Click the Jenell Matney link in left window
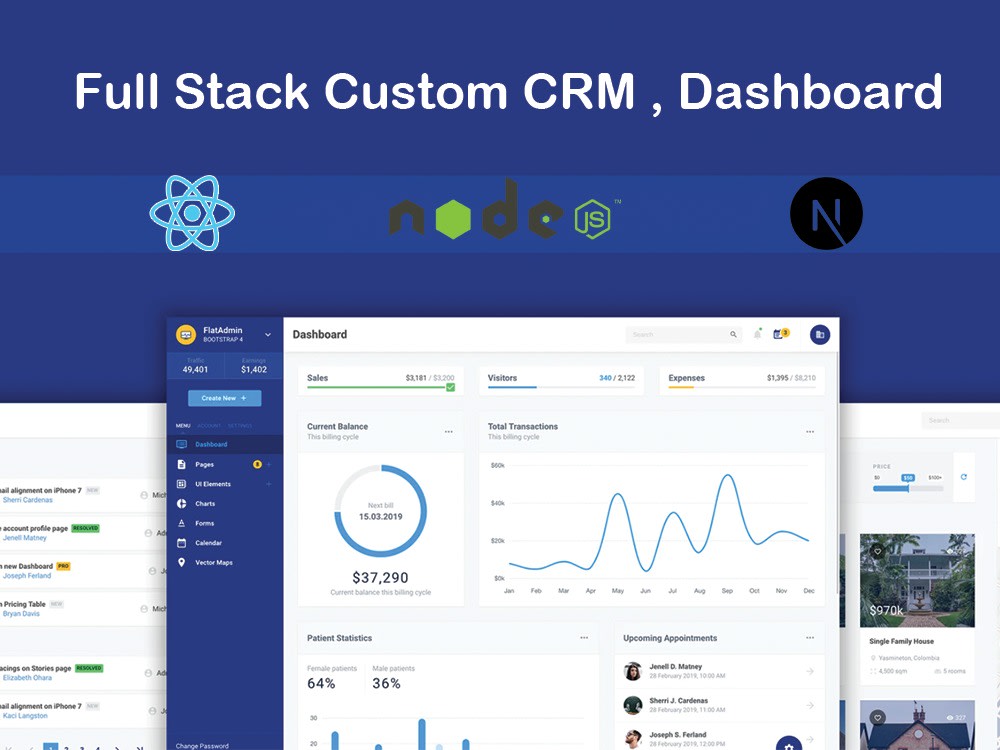The image size is (1000, 750). [x=25, y=538]
